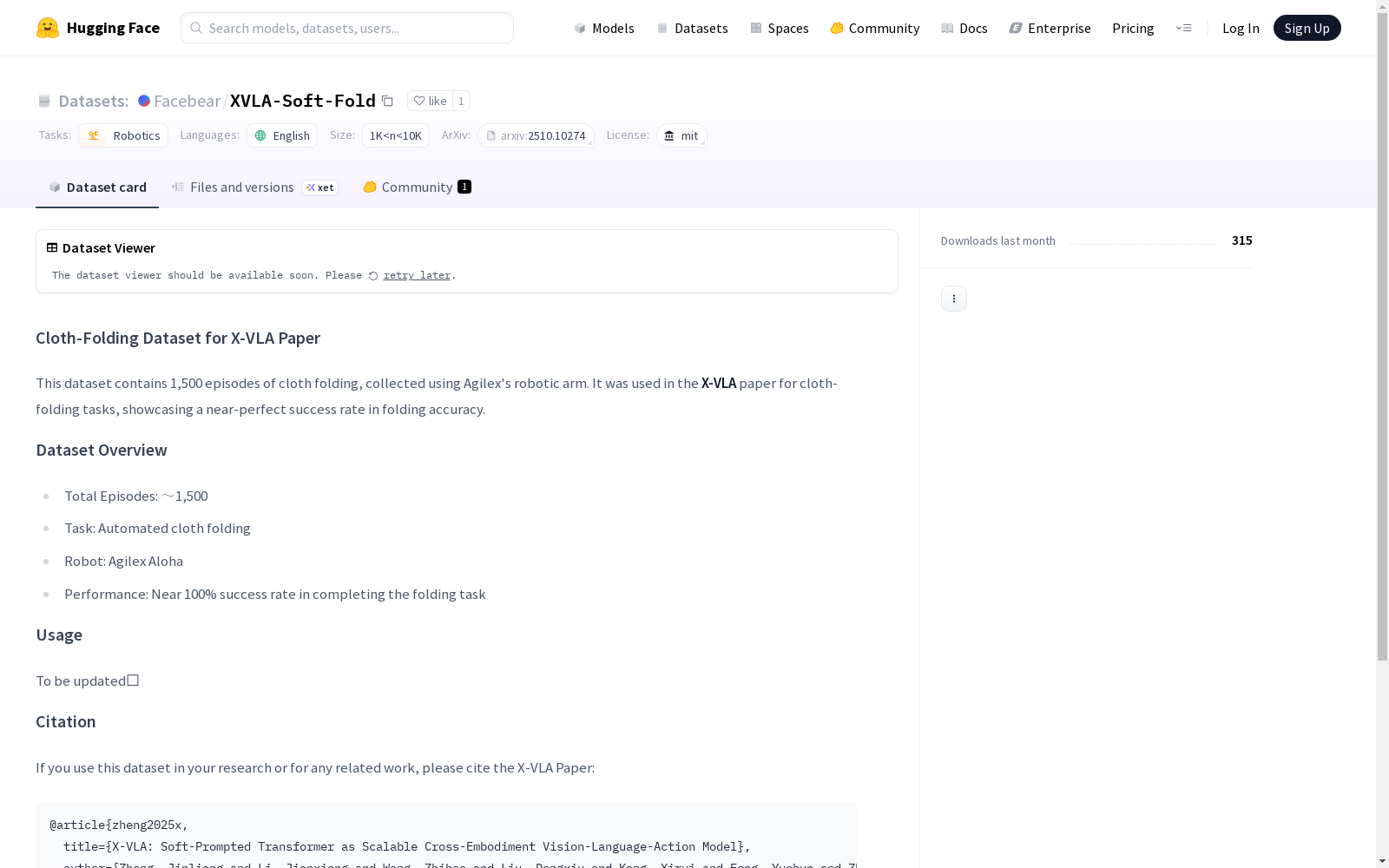Click the Spaces icon in navigation
This screenshot has width=1389, height=868.
(756, 28)
